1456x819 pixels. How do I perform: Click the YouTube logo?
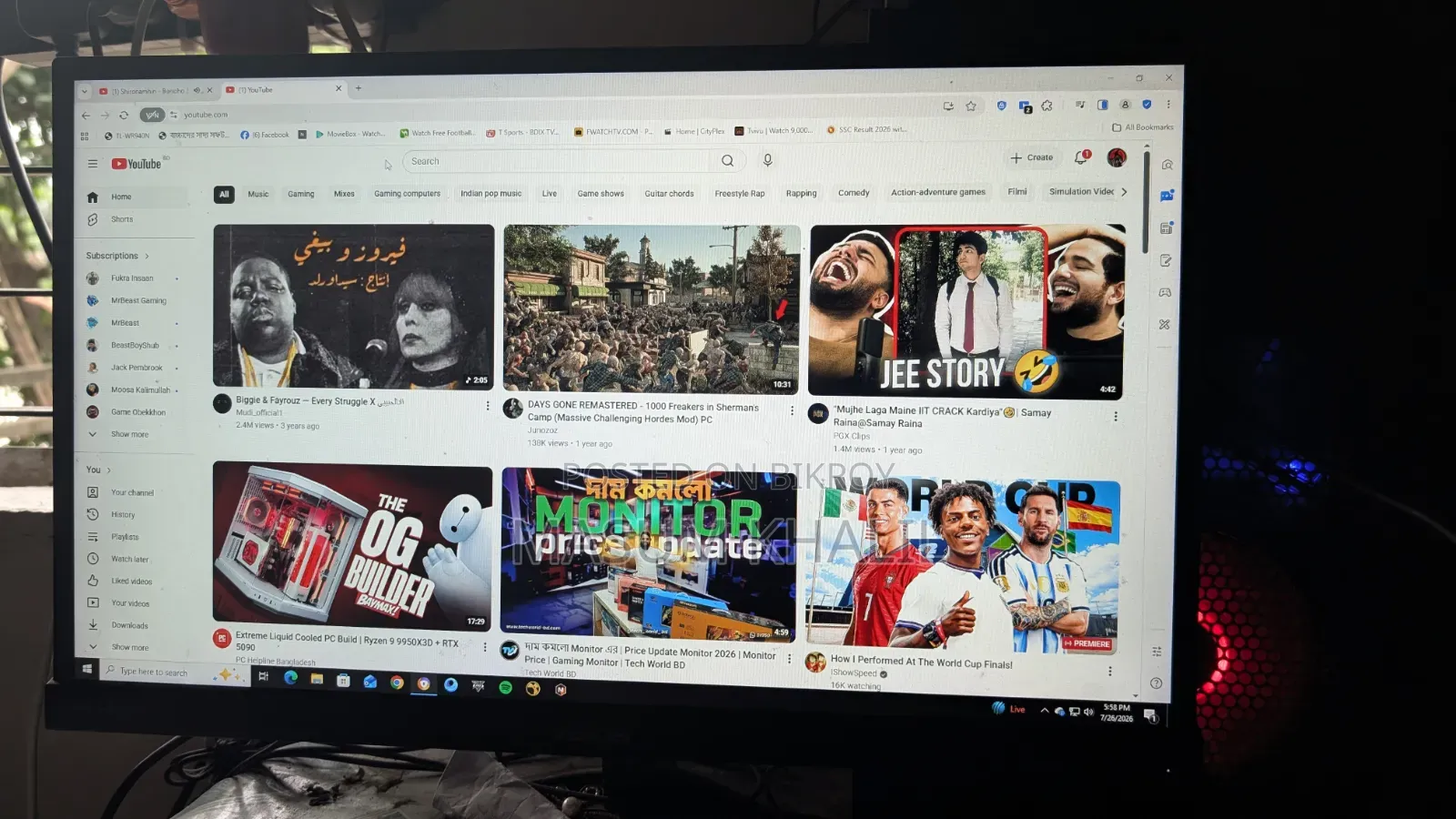tap(136, 164)
